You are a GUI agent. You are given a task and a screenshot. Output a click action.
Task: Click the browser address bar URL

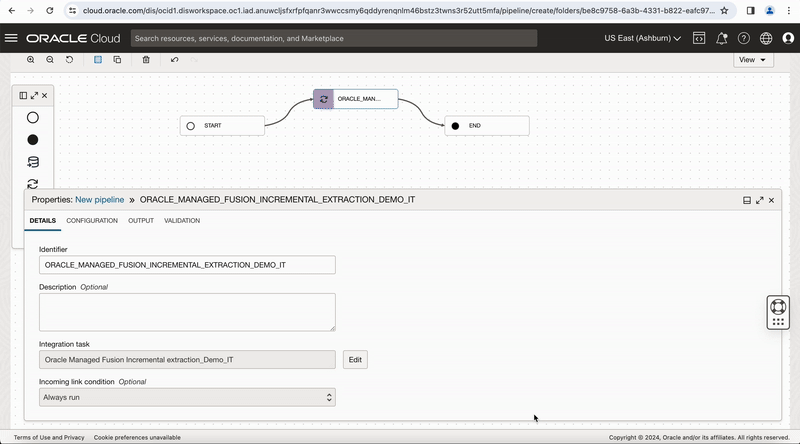(x=398, y=10)
